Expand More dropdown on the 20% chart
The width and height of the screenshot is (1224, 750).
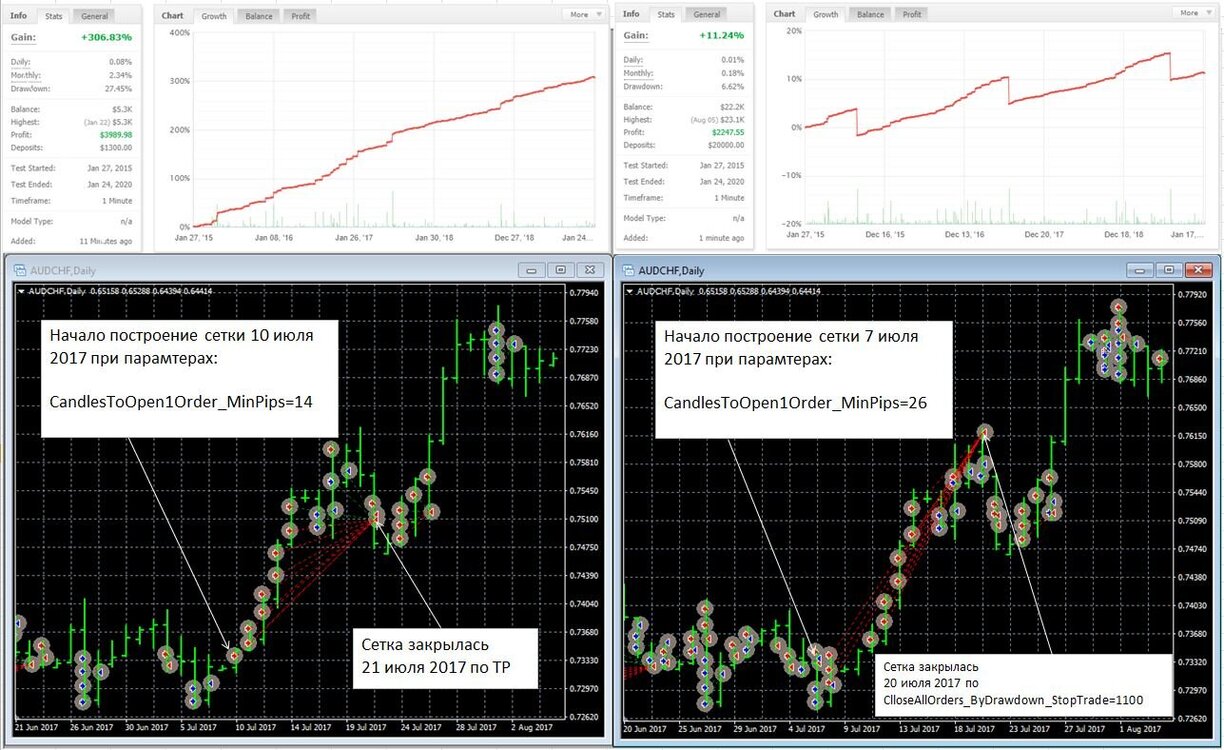[1194, 13]
